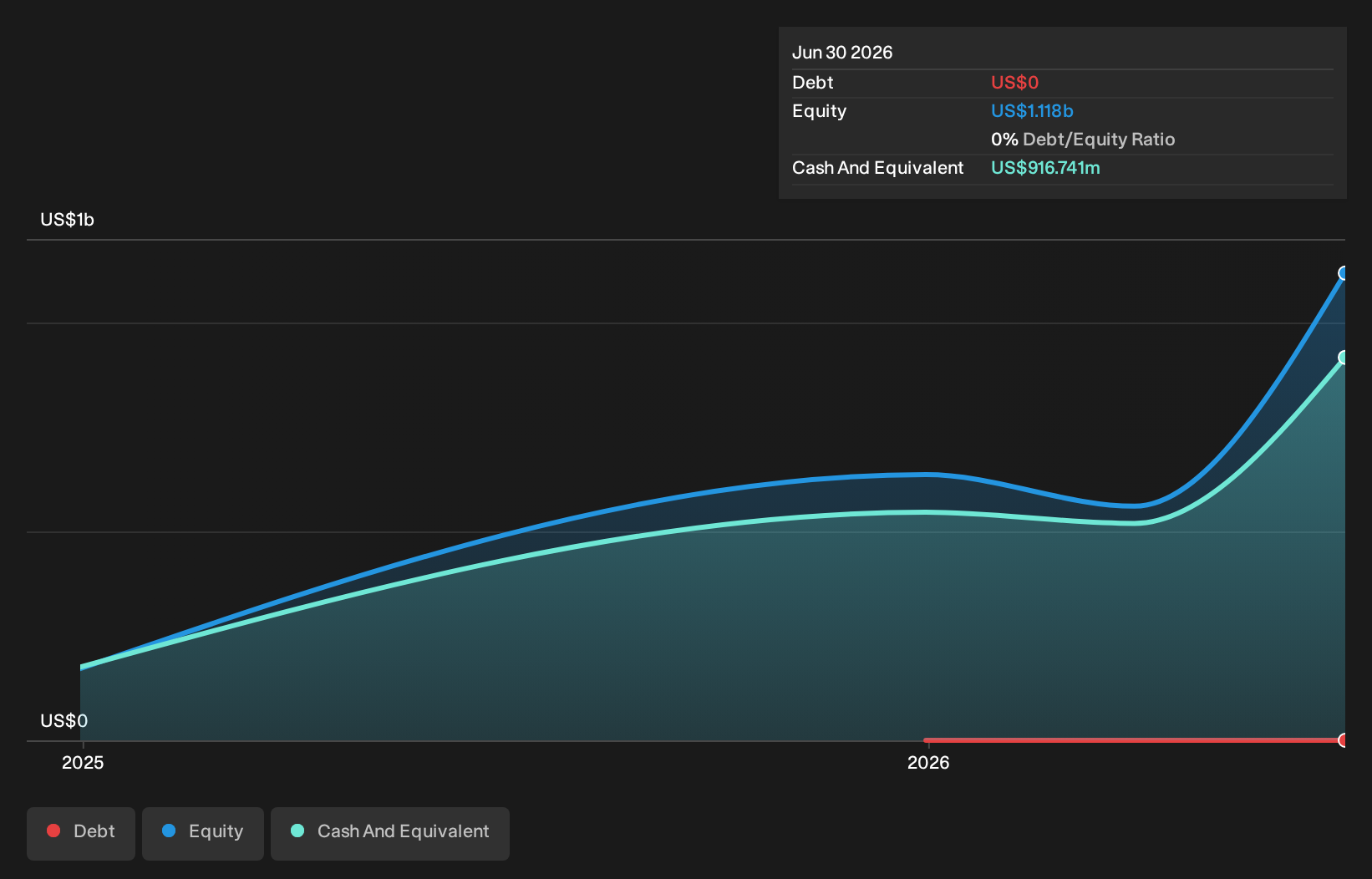Screen dimensions: 1372x879
Task: Click the Equity row label in tooltip
Action: pyautogui.click(x=820, y=111)
